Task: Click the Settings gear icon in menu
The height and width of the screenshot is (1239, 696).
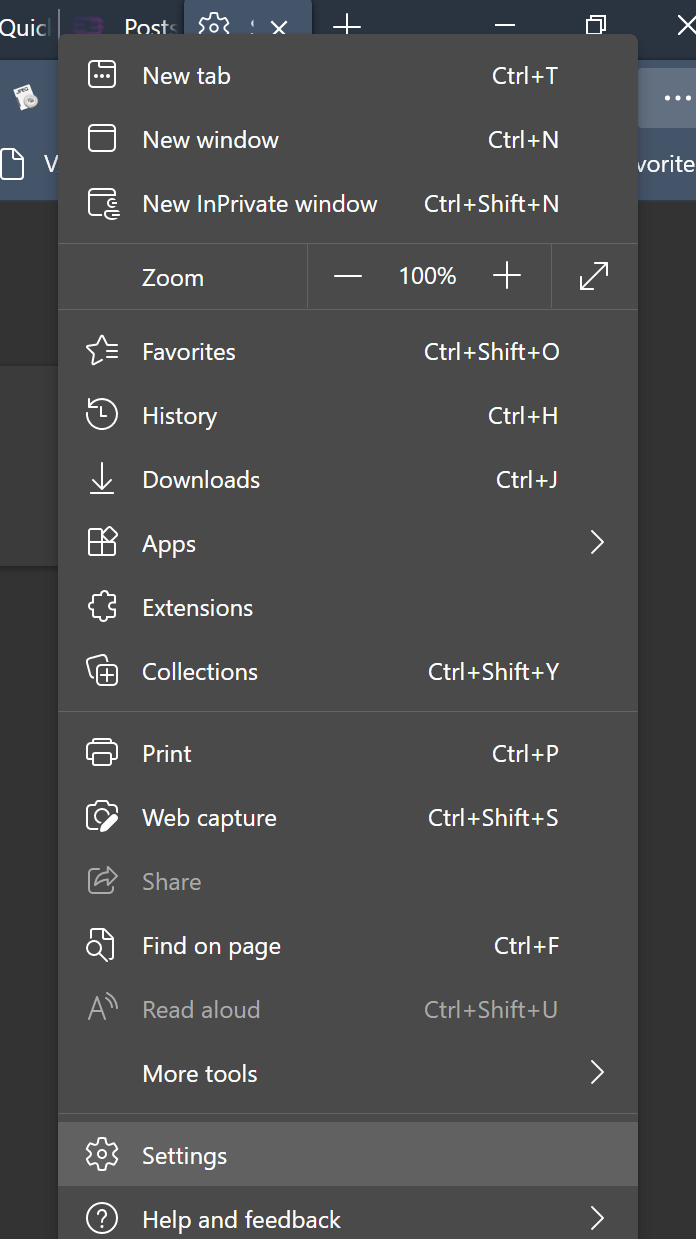Action: (x=102, y=1155)
